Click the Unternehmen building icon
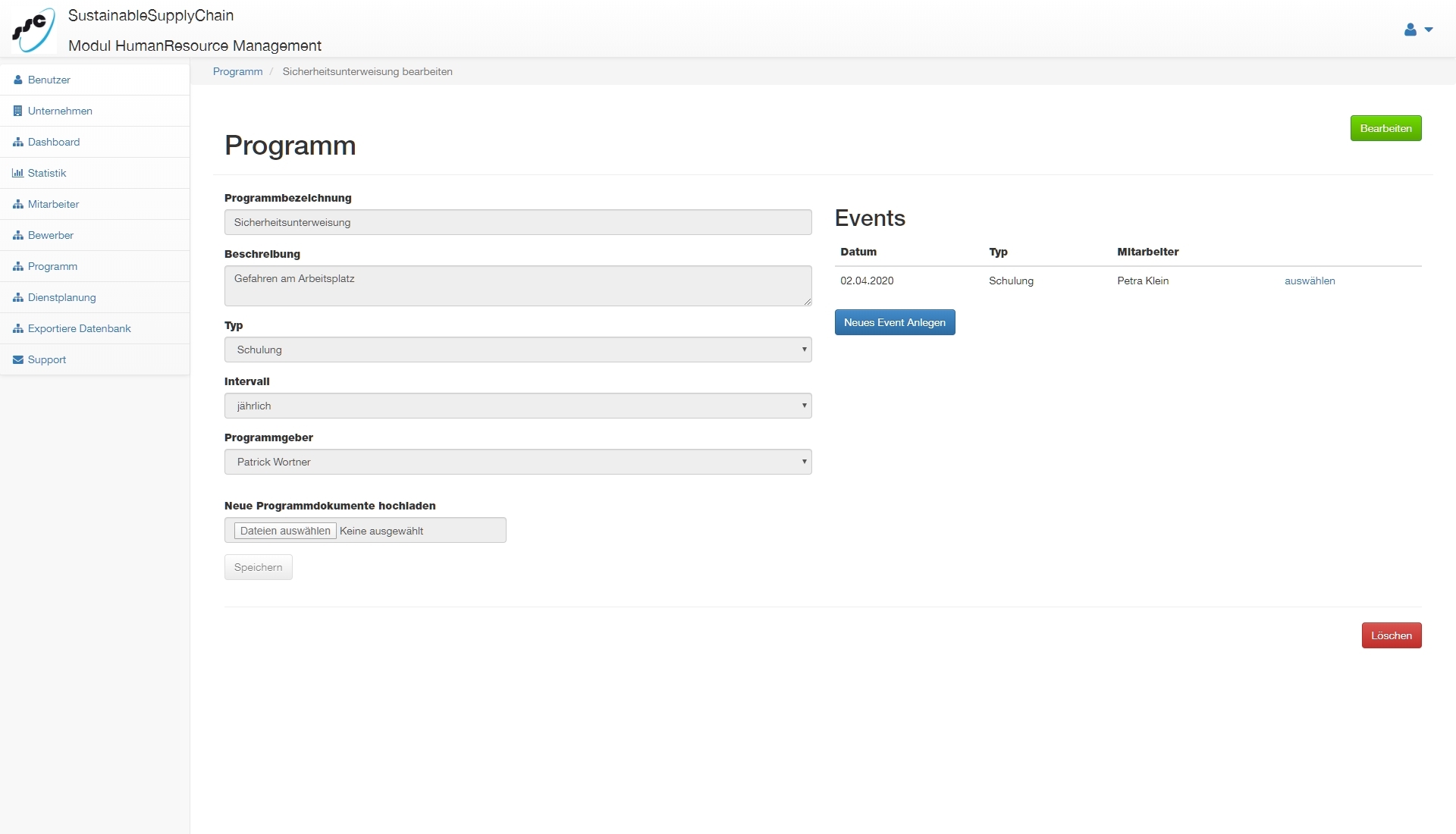The image size is (1456, 834). (x=18, y=111)
